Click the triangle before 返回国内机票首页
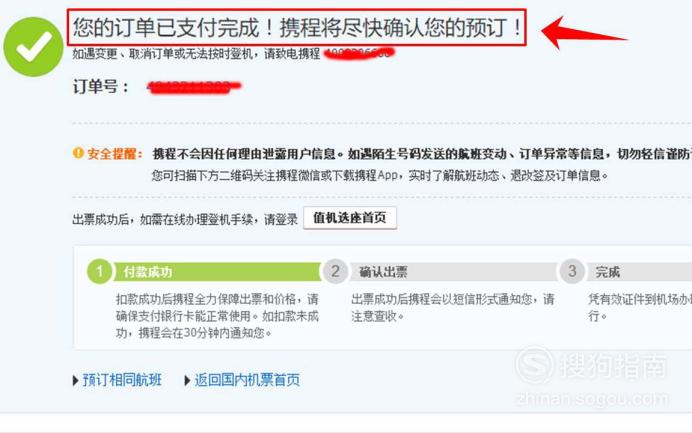The height and width of the screenshot is (433, 692). coord(187,380)
